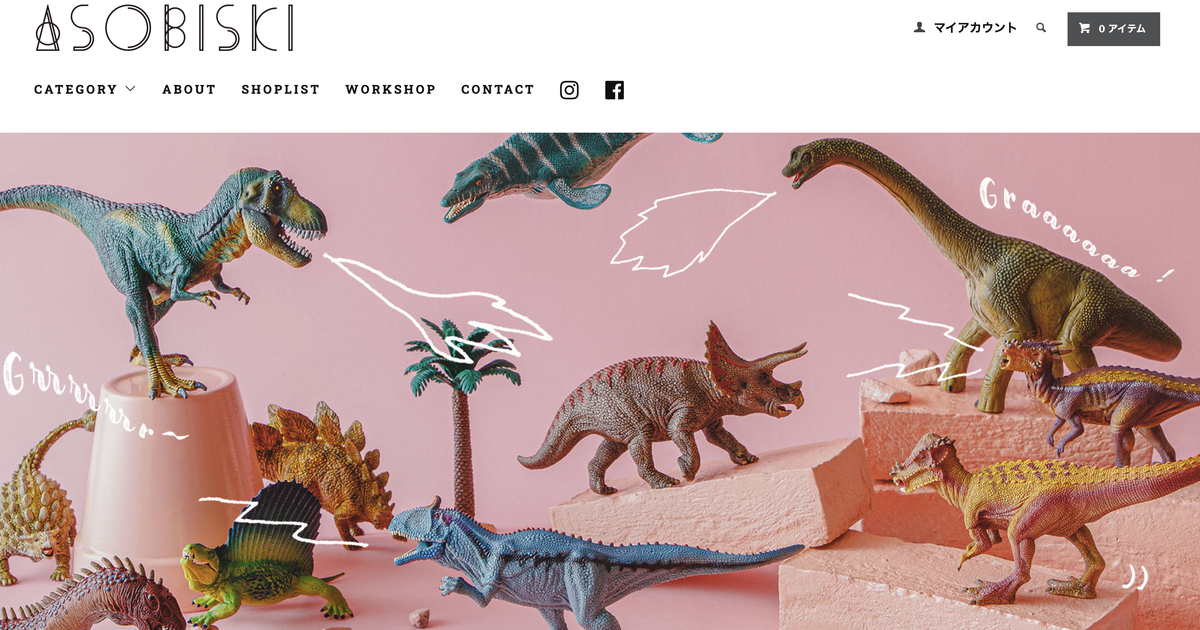Go to the ABOUT page
This screenshot has height=630, width=1200.
189,89
